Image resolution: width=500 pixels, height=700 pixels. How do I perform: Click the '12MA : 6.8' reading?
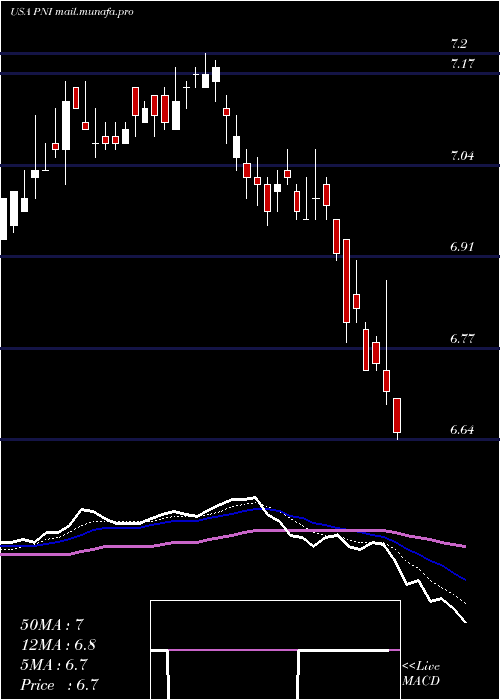point(58,645)
